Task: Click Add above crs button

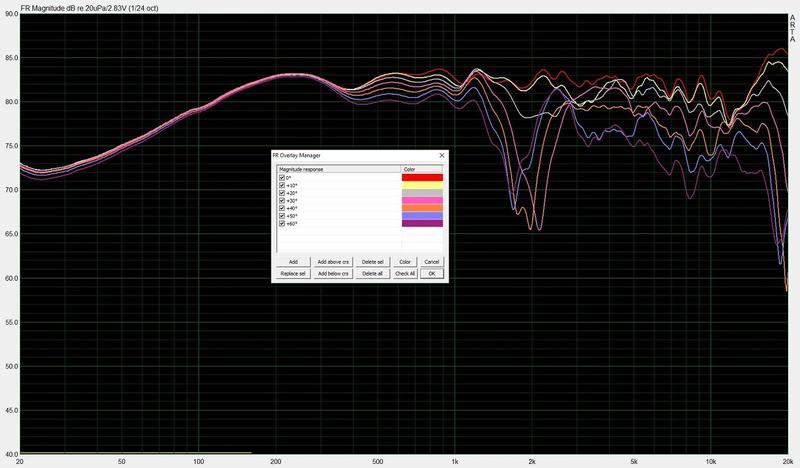Action: pos(332,261)
